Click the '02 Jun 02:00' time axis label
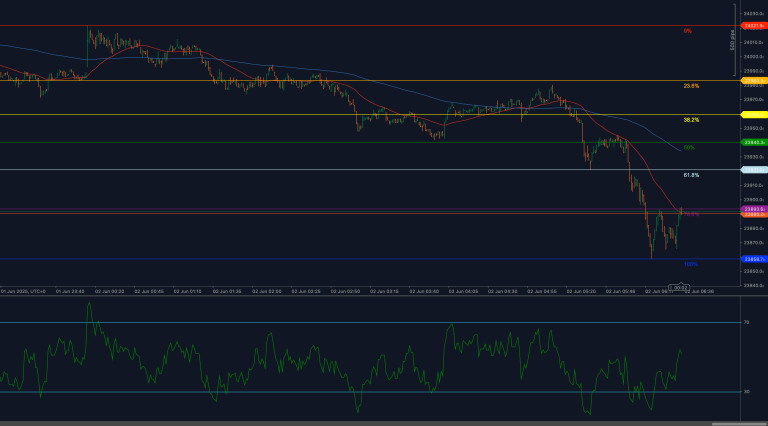Viewport: 768px width, 426px height. (x=267, y=291)
